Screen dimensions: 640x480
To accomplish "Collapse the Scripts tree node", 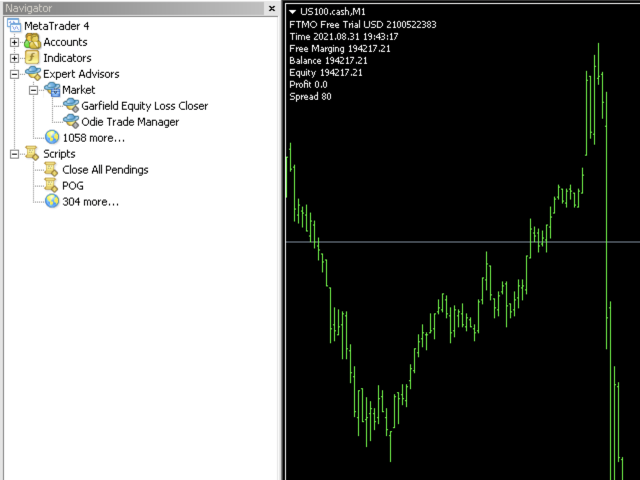I will (14, 154).
